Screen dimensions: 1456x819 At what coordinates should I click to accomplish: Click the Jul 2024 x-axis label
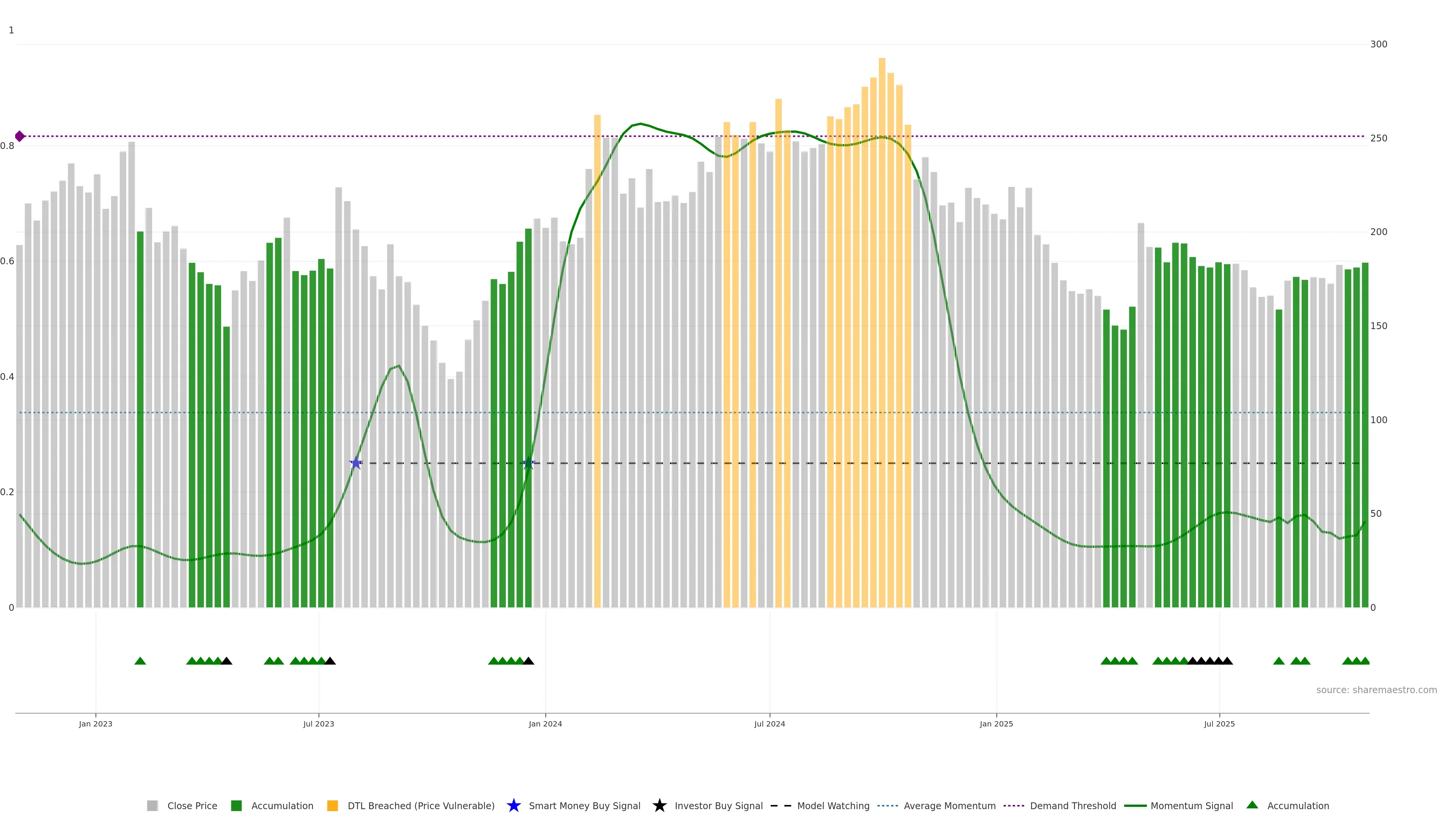click(x=769, y=723)
